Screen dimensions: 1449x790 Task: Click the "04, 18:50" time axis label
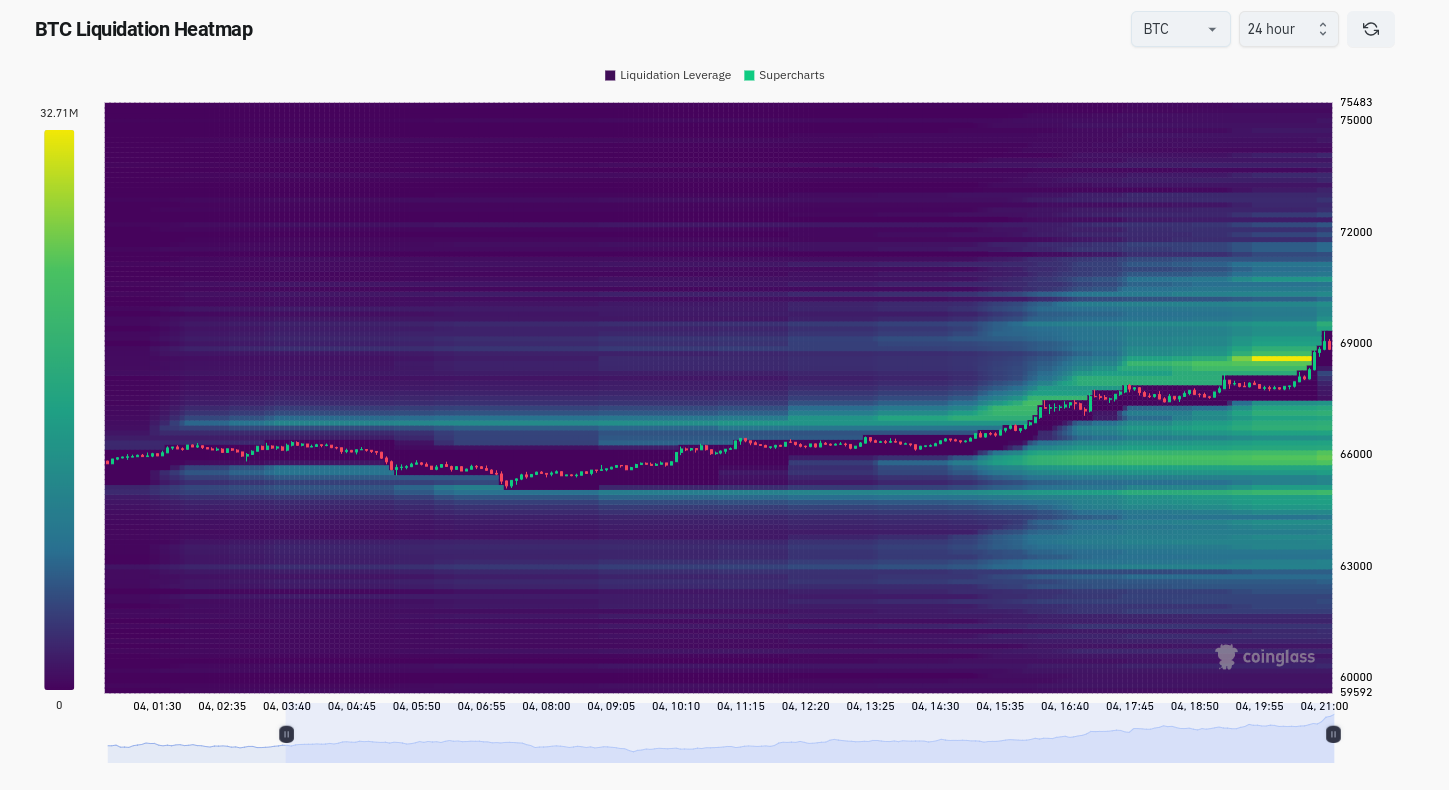(1195, 706)
